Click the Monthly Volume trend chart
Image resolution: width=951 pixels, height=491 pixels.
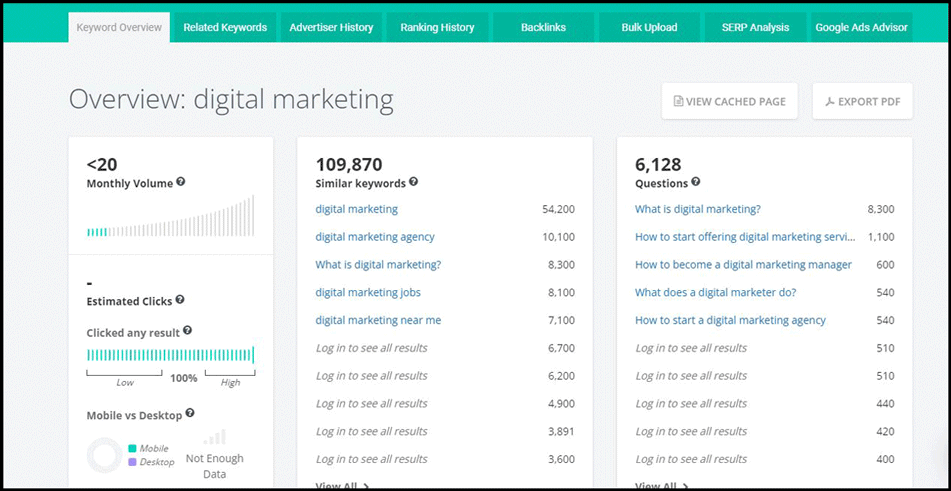coord(170,217)
